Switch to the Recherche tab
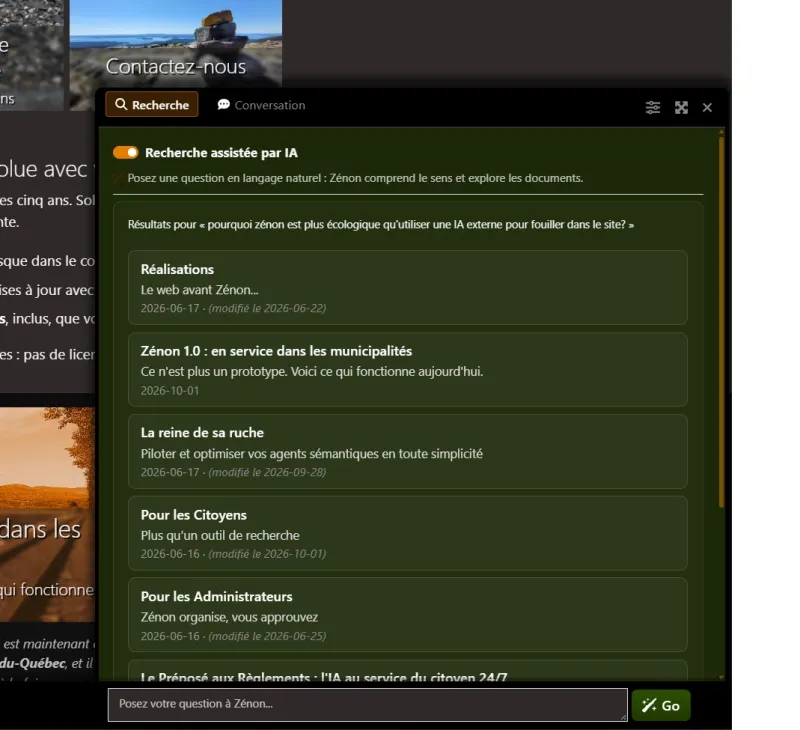800x730 pixels. [152, 105]
